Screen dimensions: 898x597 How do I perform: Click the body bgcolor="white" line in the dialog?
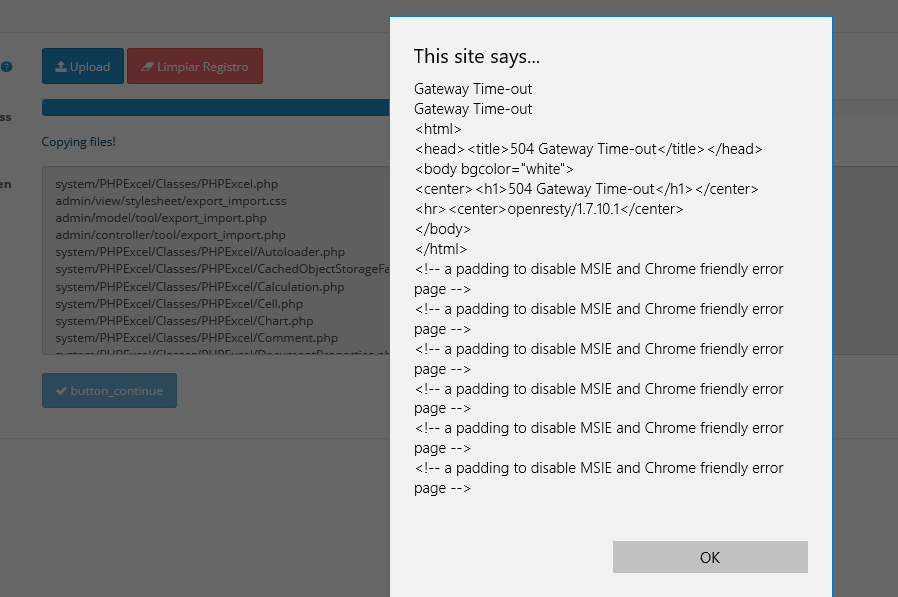point(494,169)
